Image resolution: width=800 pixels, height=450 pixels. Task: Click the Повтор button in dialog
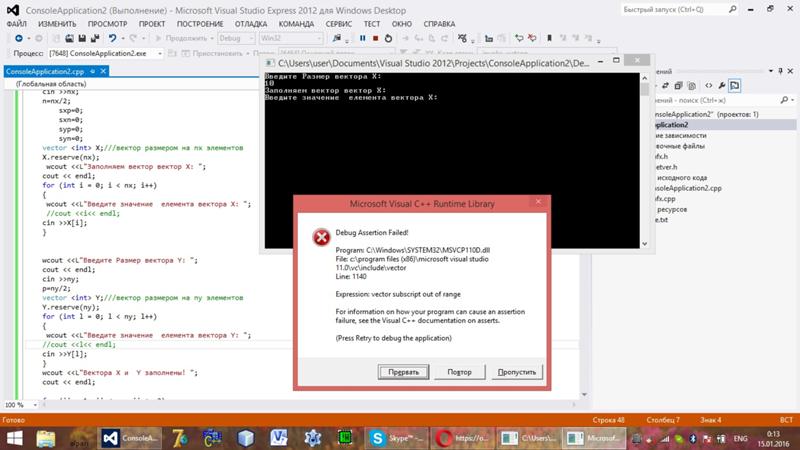[459, 372]
